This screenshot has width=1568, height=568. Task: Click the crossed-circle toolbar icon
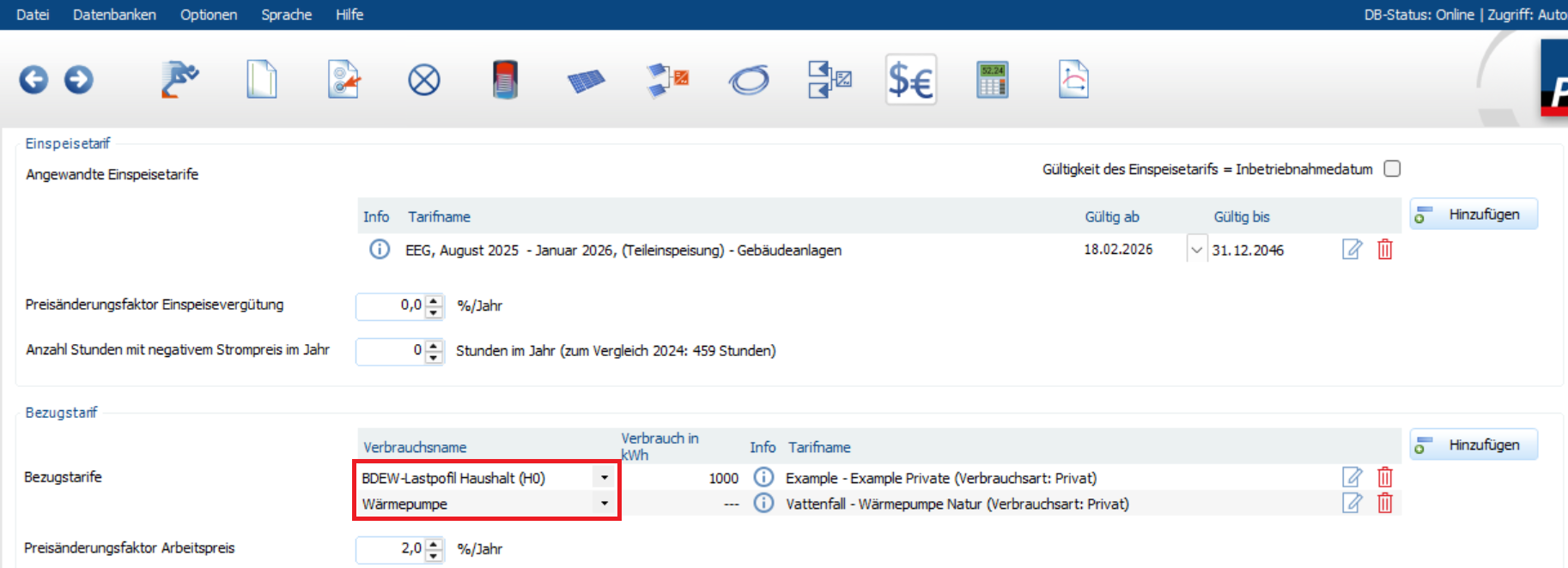coord(423,81)
